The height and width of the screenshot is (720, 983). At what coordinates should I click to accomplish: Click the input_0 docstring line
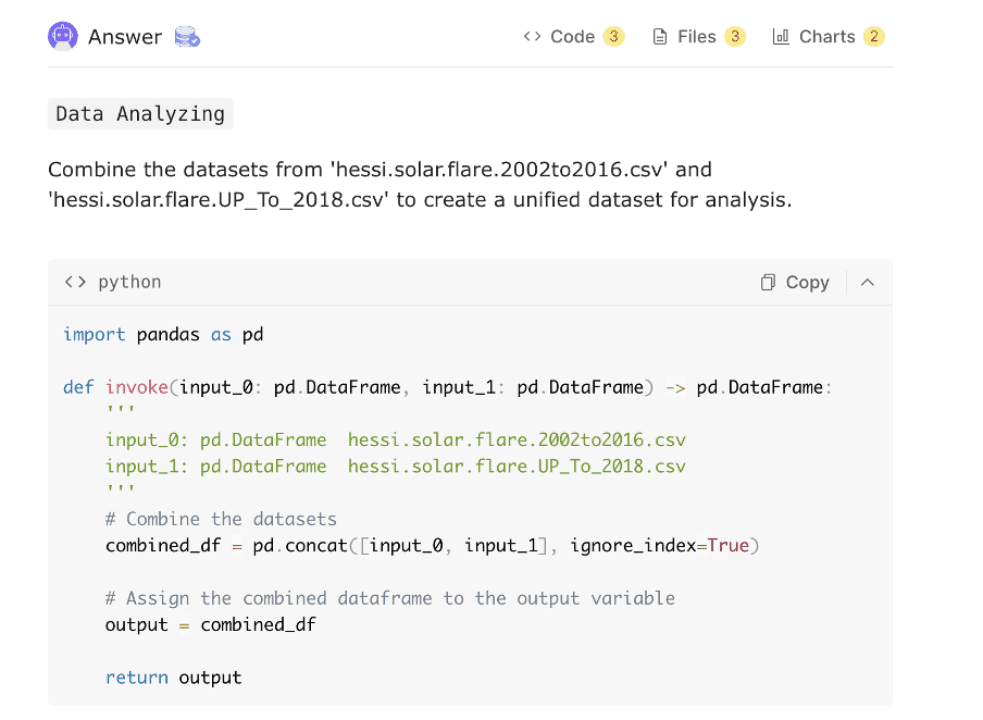point(396,440)
